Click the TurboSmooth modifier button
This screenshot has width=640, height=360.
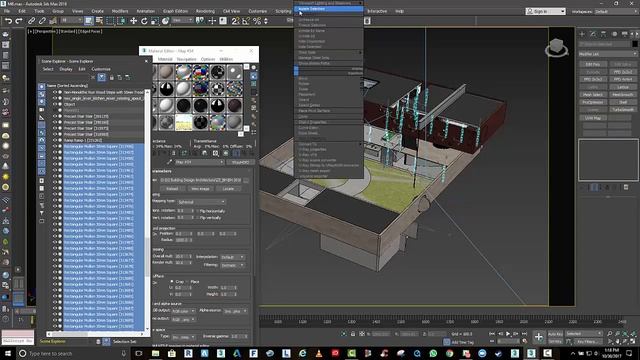[x=623, y=109]
